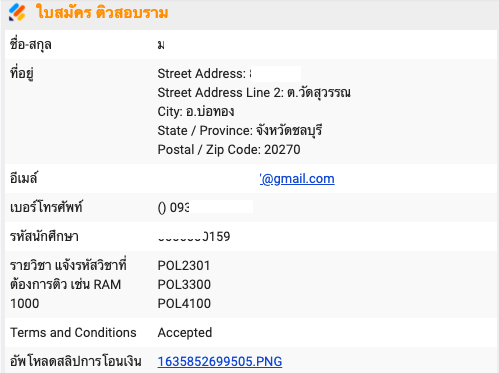Image resolution: width=499 pixels, height=373 pixels.
Task: Click the Accepted terms value
Action: click(x=185, y=333)
